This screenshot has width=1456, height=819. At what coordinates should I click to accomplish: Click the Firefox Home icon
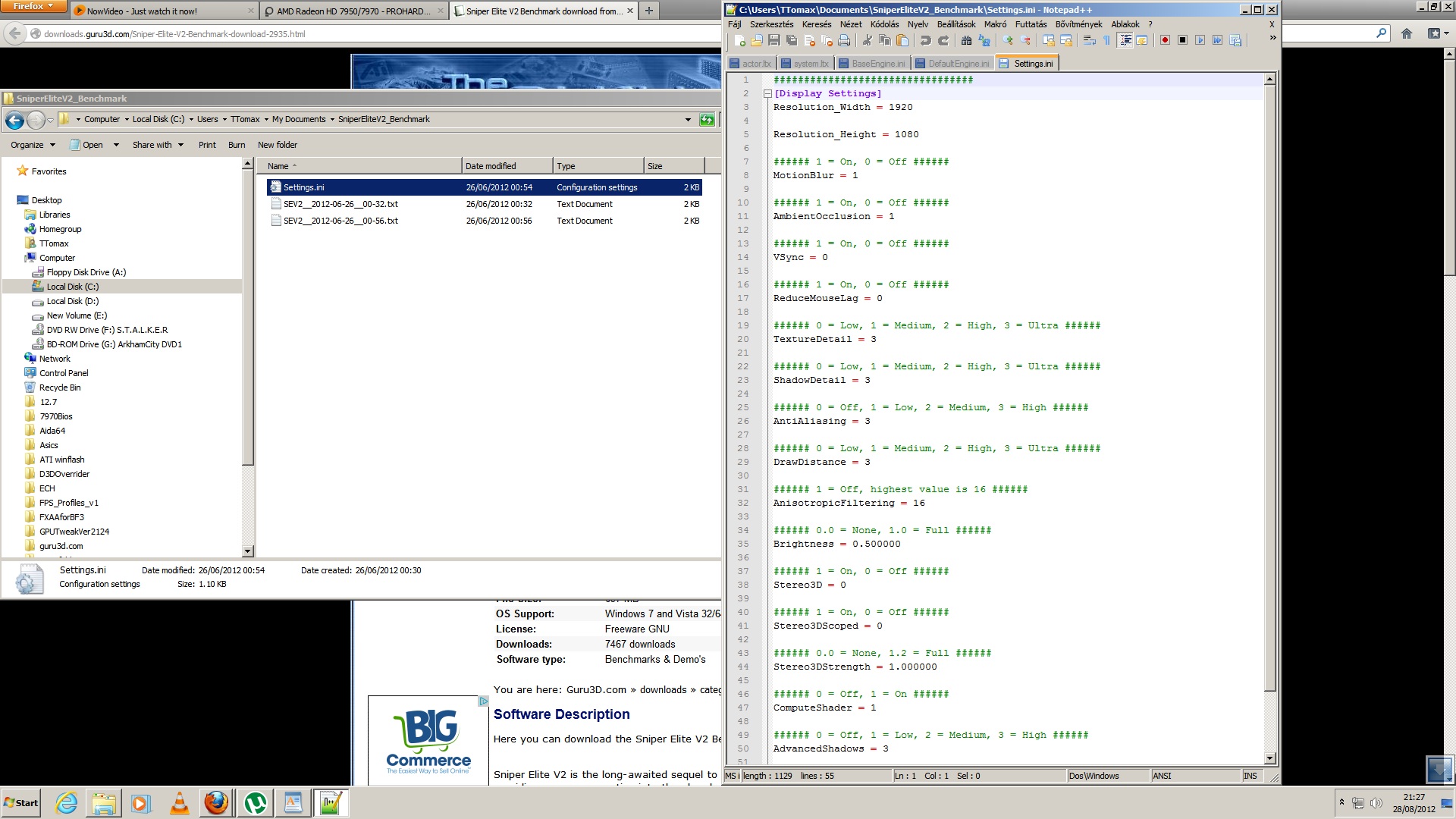tap(1407, 33)
